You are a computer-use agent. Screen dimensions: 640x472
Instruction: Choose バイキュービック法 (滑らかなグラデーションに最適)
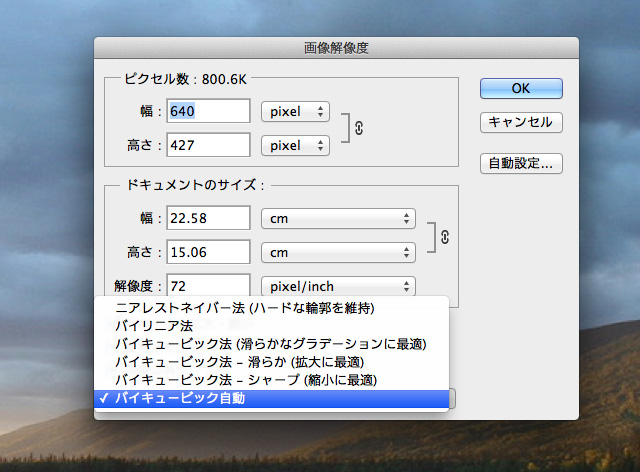[x=270, y=344]
